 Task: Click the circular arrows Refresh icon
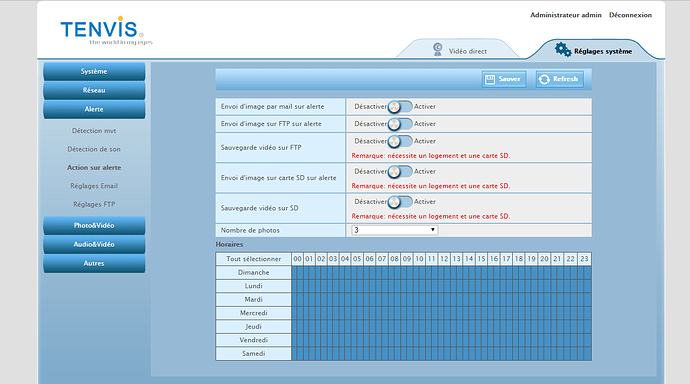click(544, 79)
